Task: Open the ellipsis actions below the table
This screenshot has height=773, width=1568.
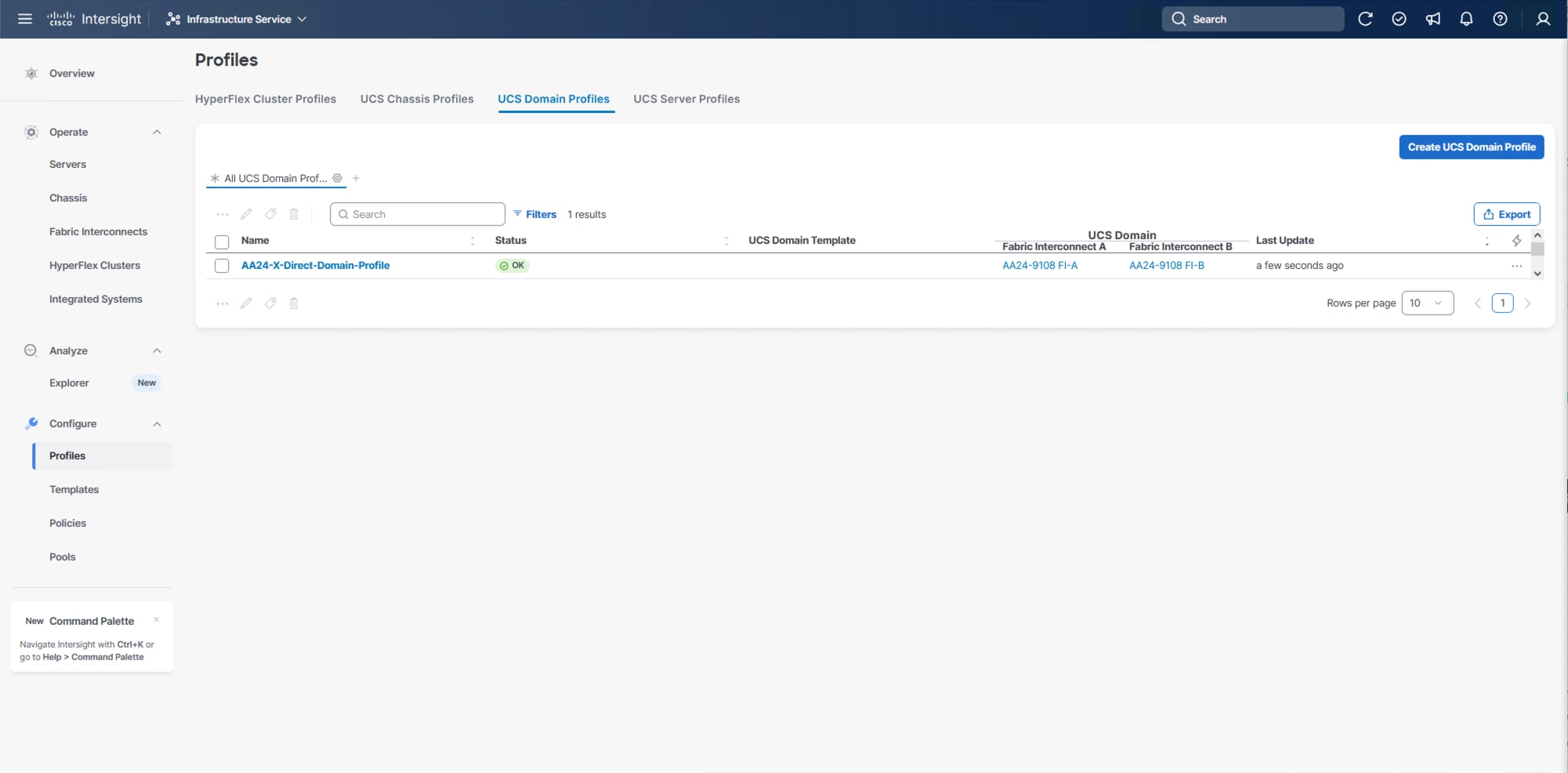Action: coord(223,303)
